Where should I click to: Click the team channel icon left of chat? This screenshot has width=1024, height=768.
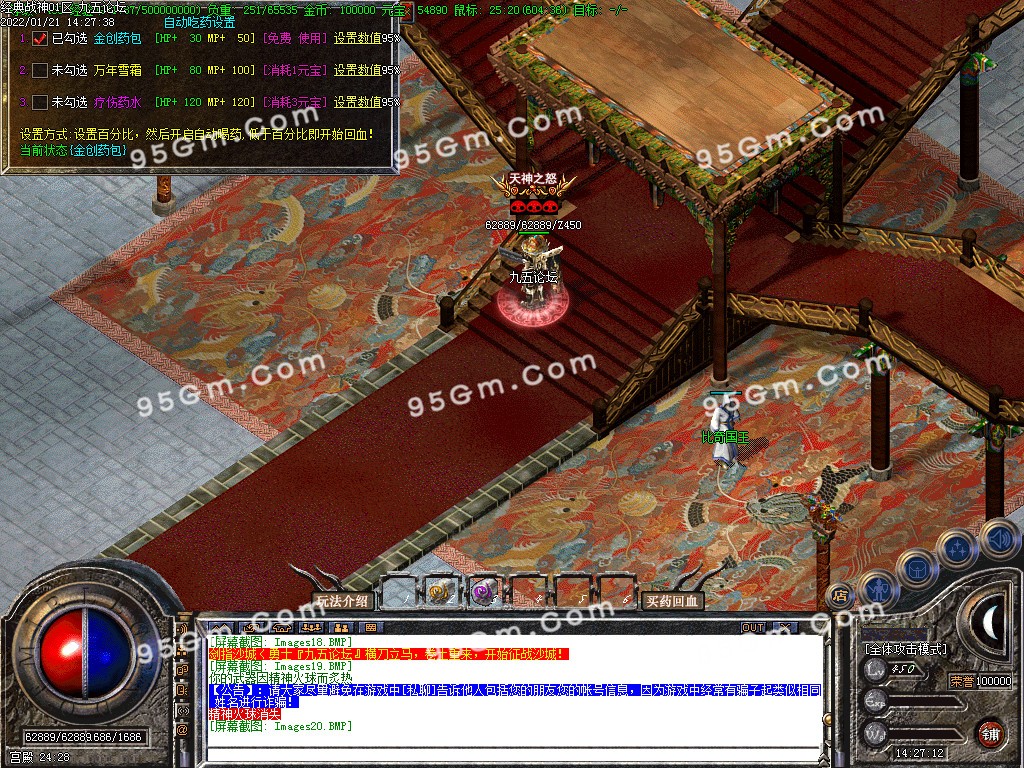point(182,651)
